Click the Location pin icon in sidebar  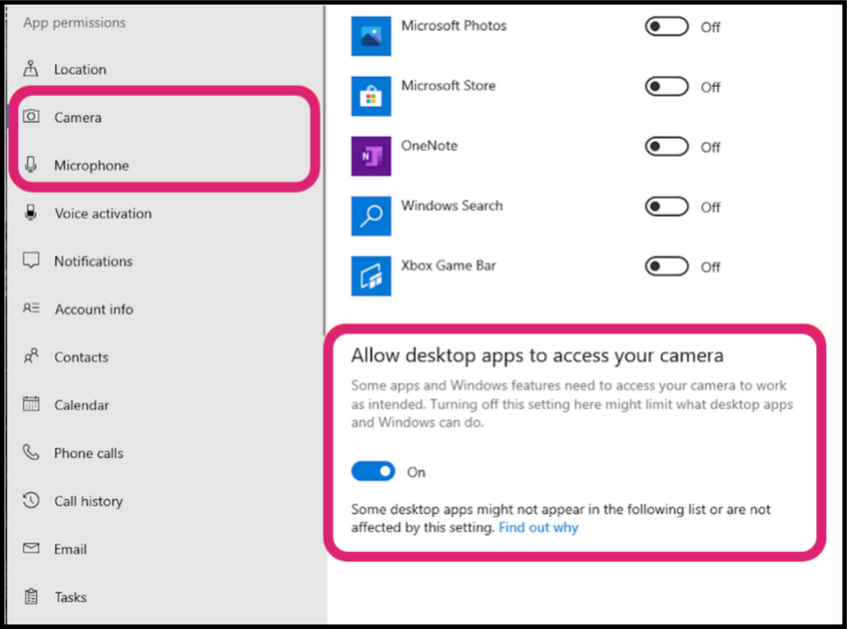coord(31,69)
